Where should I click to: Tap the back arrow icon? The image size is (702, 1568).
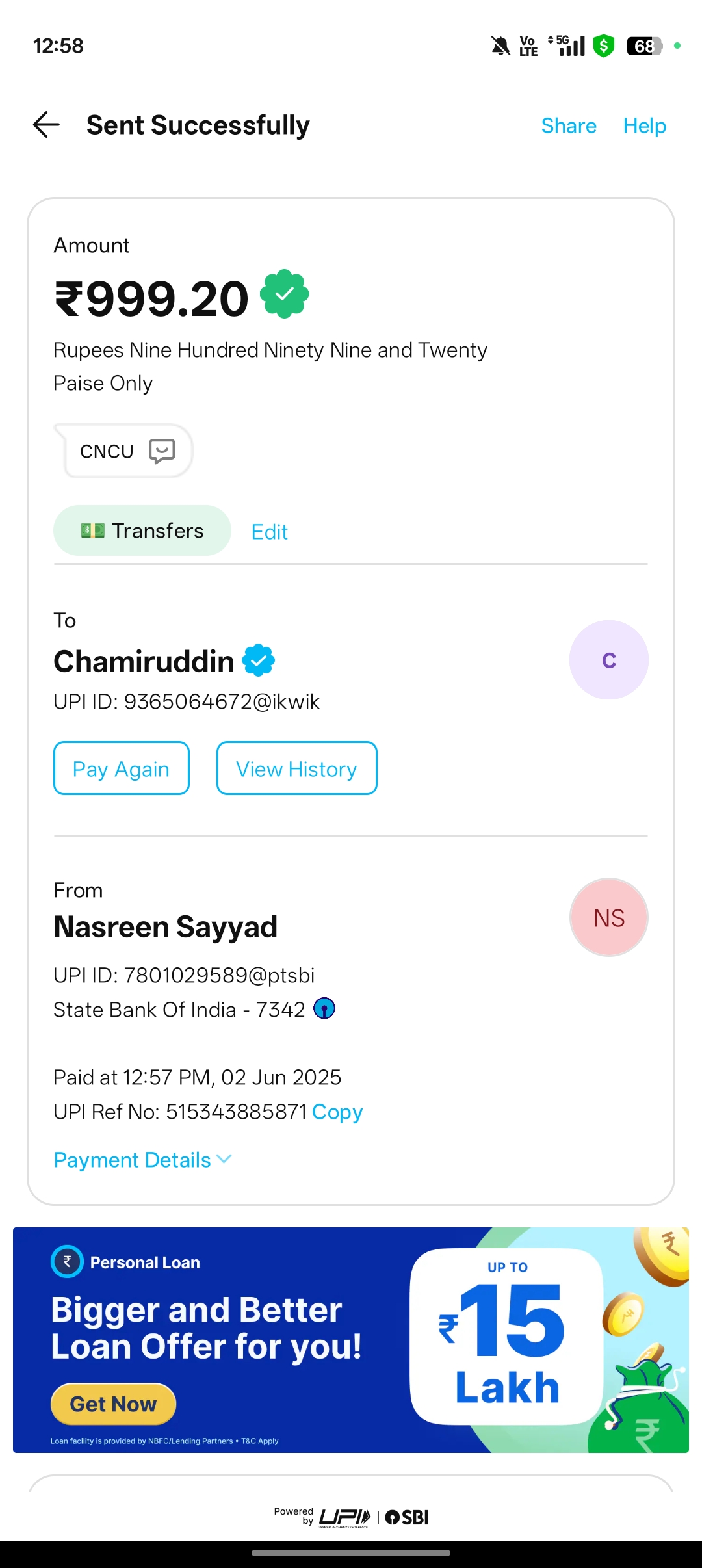point(46,125)
